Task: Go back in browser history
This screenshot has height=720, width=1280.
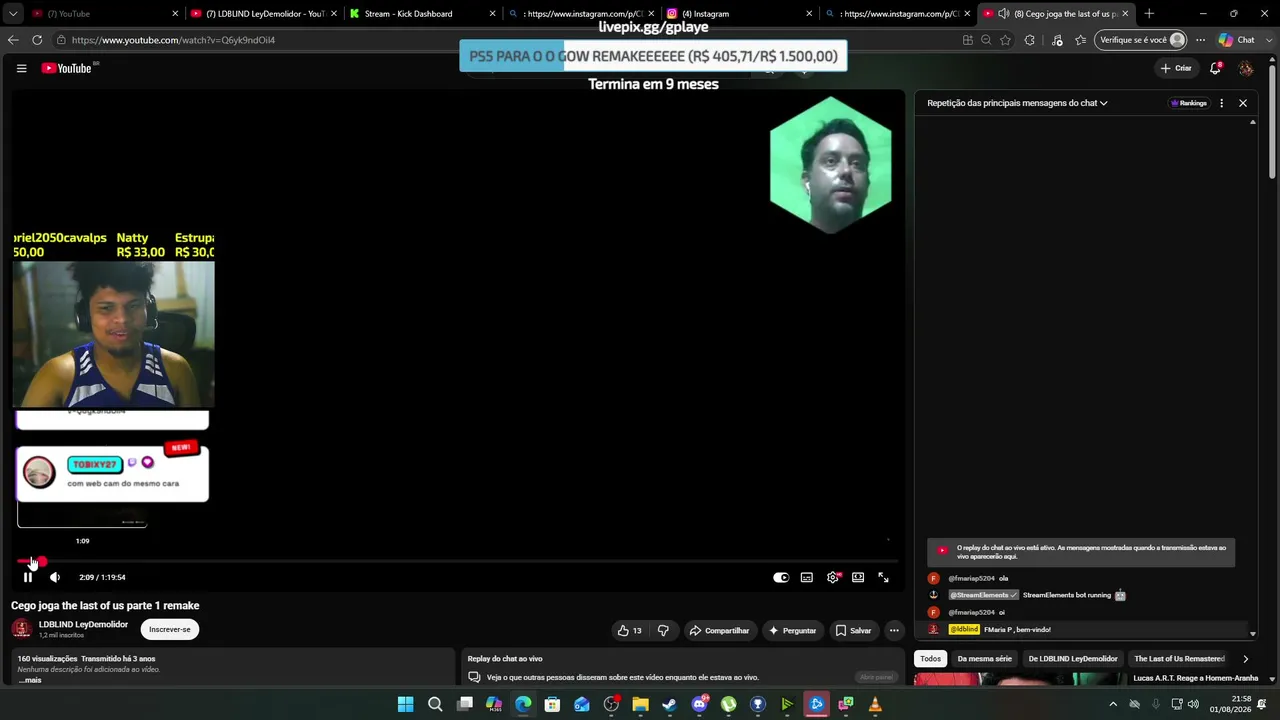Action: (13, 40)
